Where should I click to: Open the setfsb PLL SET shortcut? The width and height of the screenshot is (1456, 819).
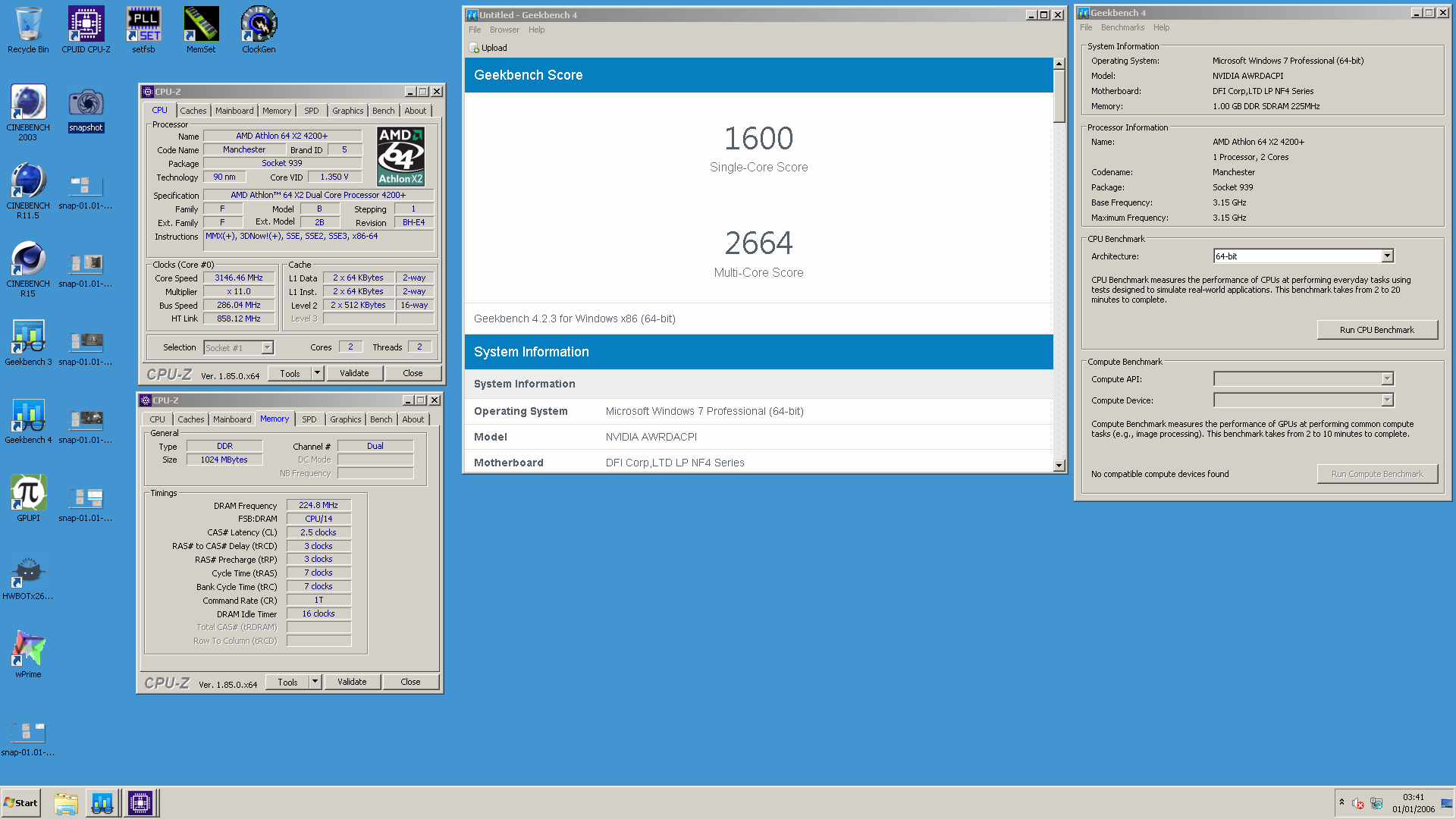click(x=143, y=30)
